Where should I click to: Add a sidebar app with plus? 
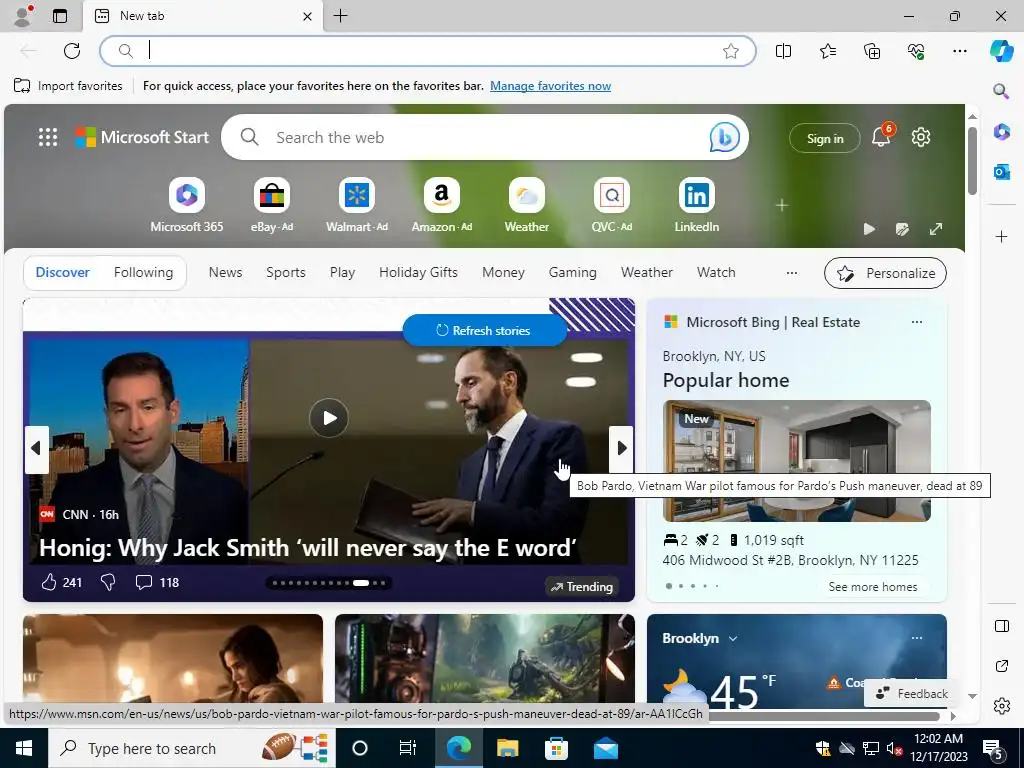point(1001,236)
